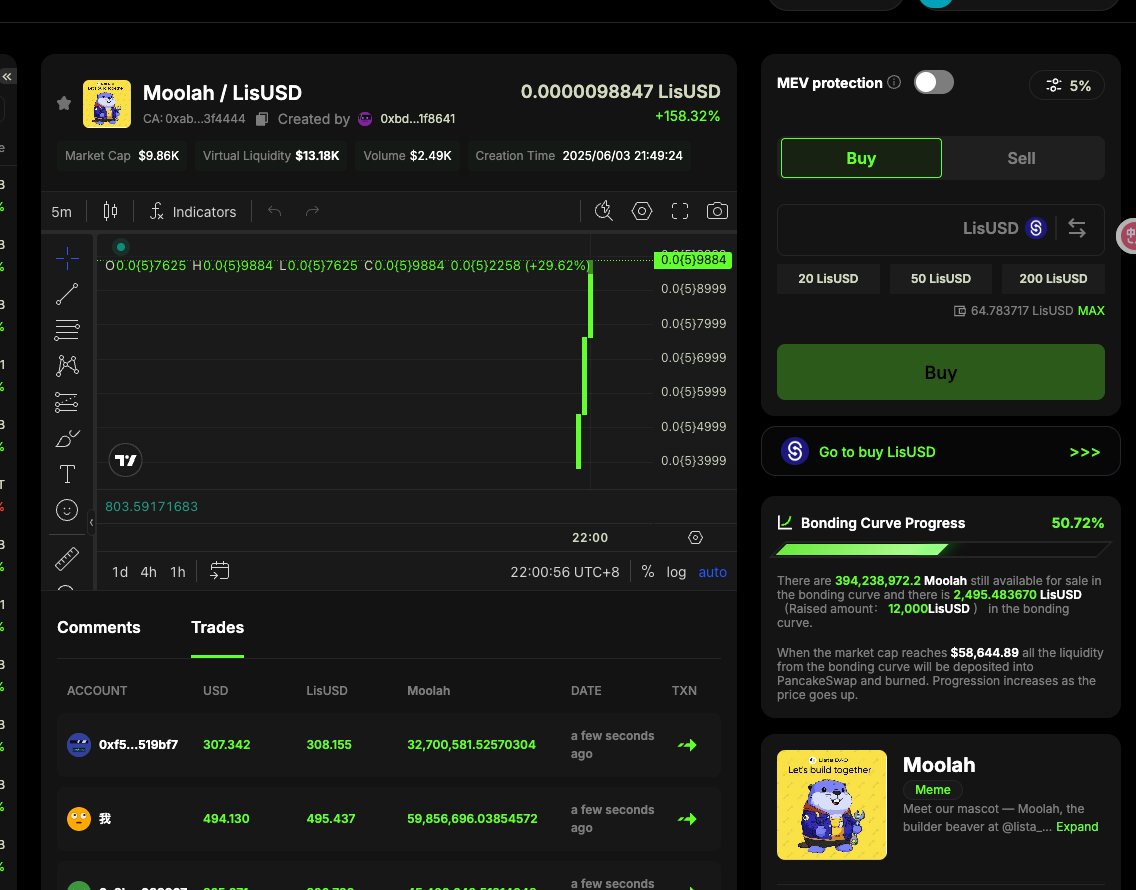Open the time axis settings gear
This screenshot has height=890, width=1136.
tap(696, 538)
